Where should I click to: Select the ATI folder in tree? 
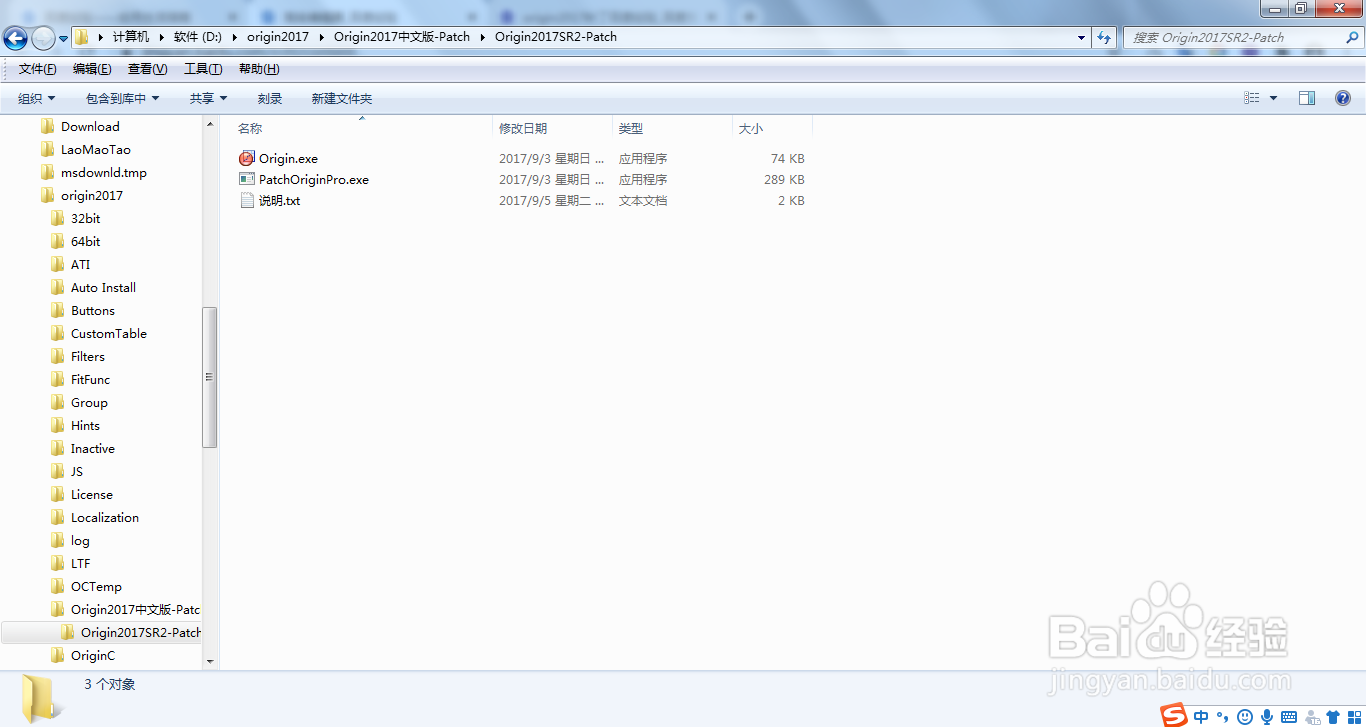pyautogui.click(x=80, y=264)
